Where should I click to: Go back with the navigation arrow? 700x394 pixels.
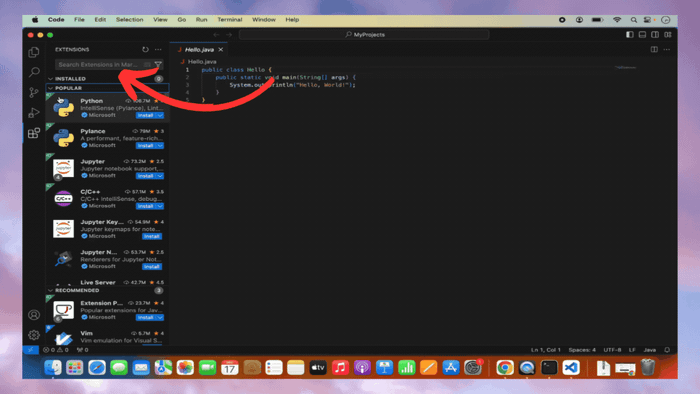[217, 35]
